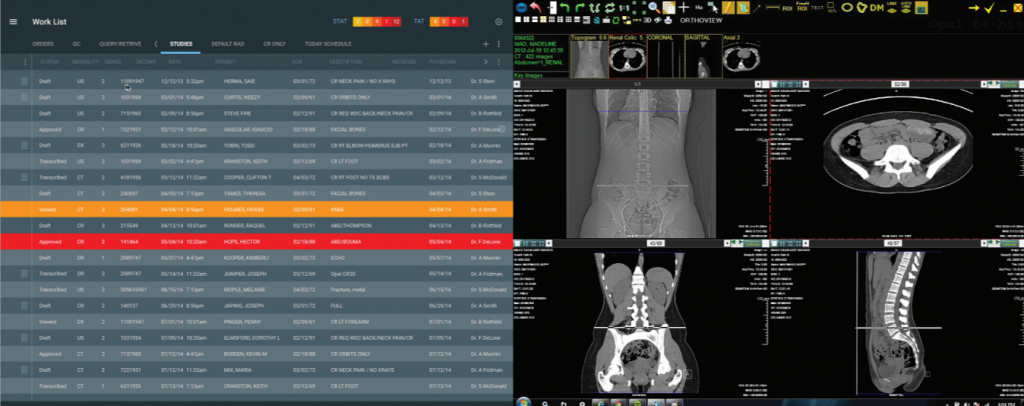Open the Work List hamburger menu

click(14, 21)
